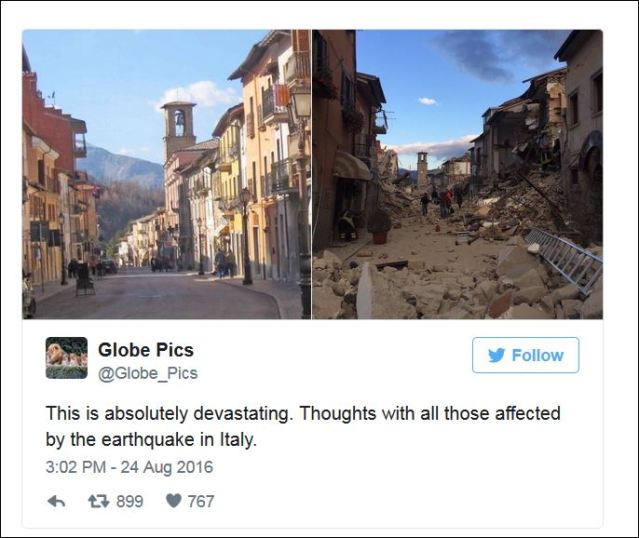Open the 3:02 PM timestamp link
The height and width of the screenshot is (538, 639).
click(76, 467)
